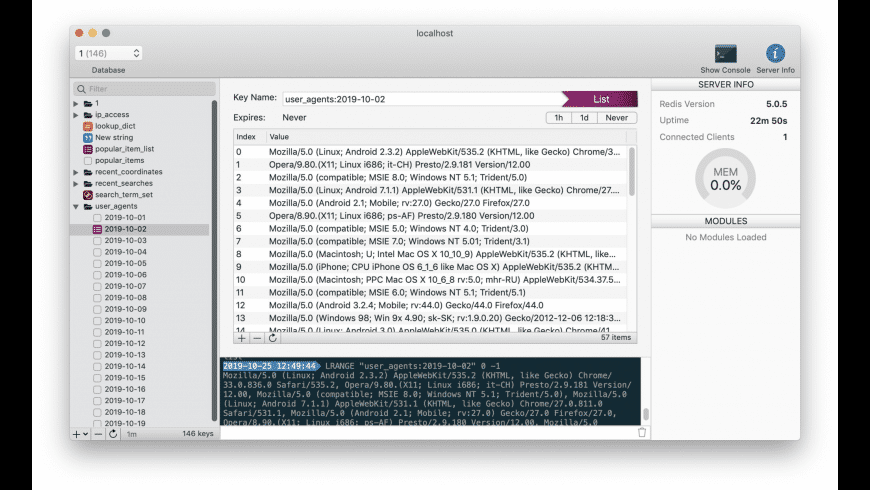This screenshot has height=490, width=870.
Task: Add a new list item with plus
Action: point(241,338)
